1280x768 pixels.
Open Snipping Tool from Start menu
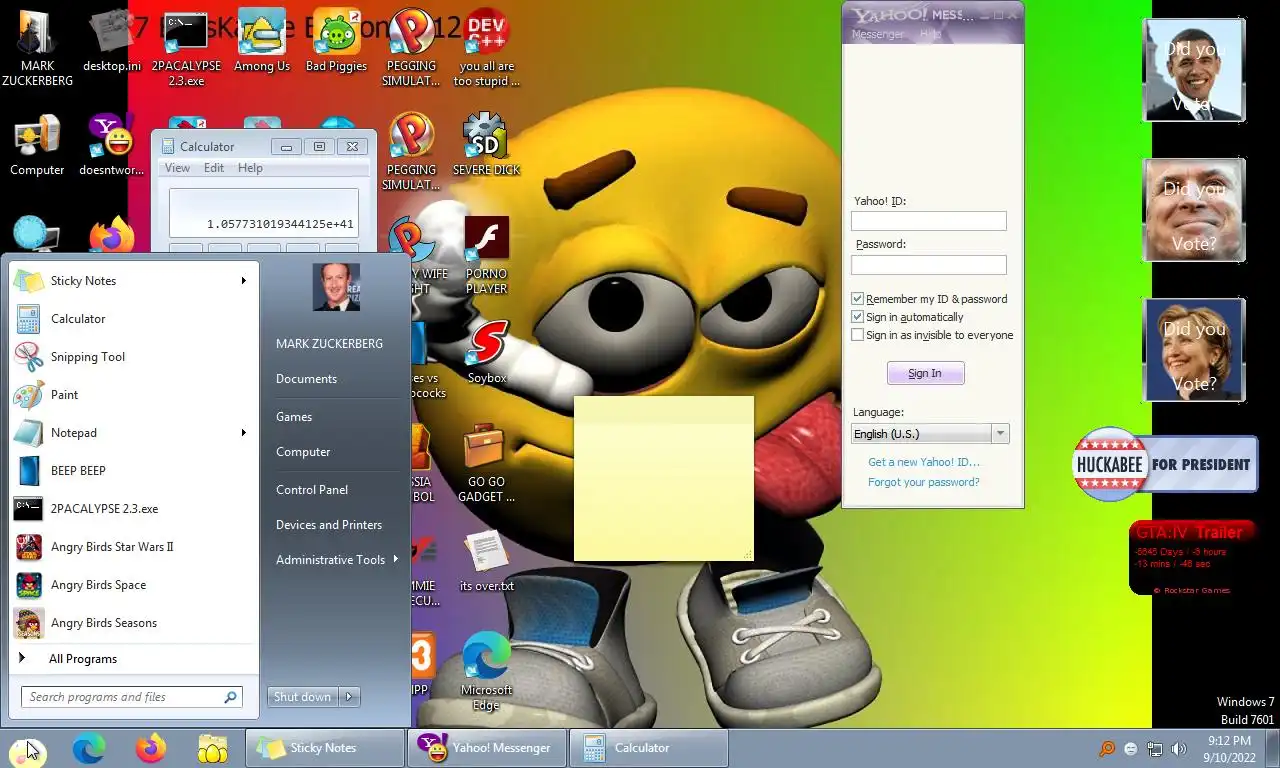tap(133, 357)
